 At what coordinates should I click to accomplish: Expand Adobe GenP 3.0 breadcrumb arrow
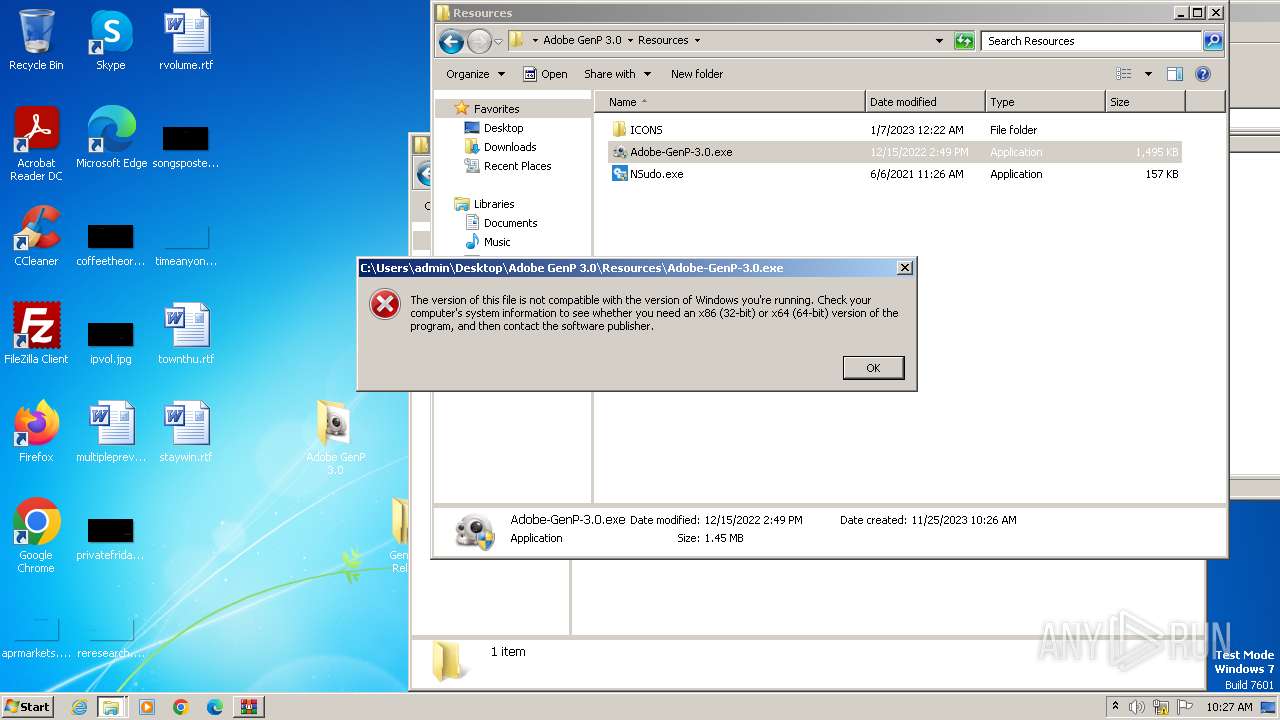630,41
